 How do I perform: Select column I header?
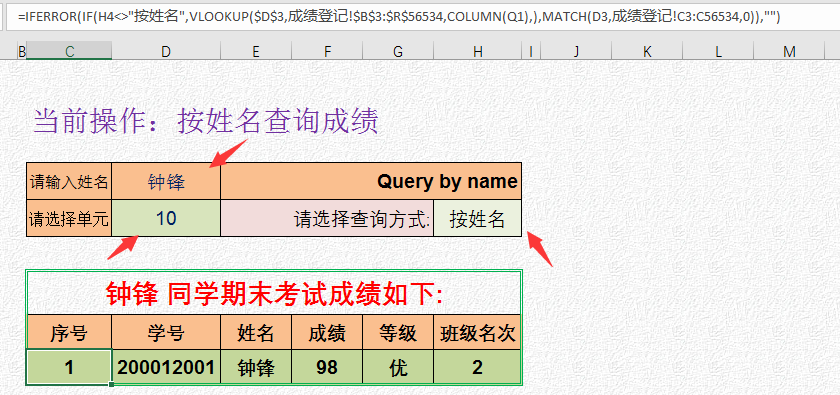coord(531,51)
